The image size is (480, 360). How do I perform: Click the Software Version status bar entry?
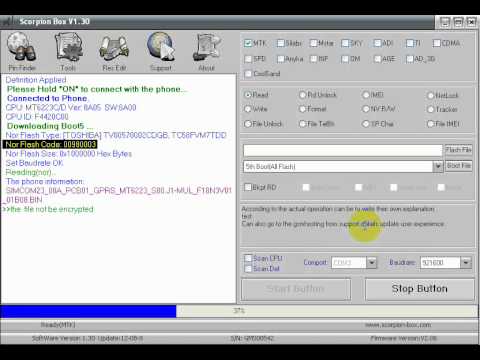87,338
